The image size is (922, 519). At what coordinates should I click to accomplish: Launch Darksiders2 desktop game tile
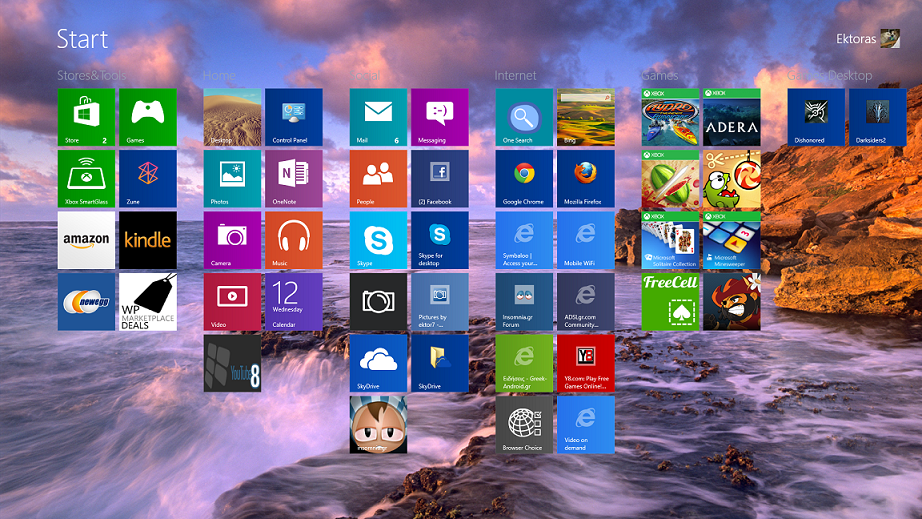pyautogui.click(x=877, y=117)
